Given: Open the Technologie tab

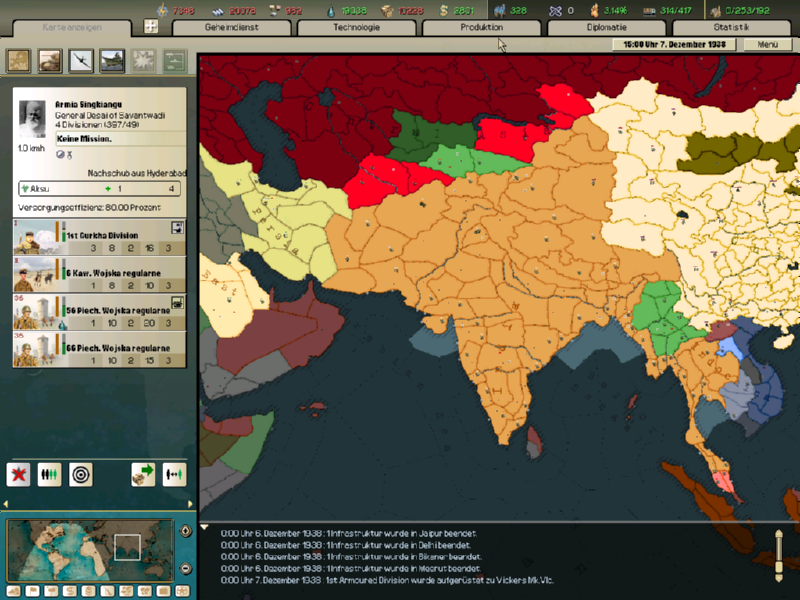Looking at the screenshot, I should coord(357,28).
